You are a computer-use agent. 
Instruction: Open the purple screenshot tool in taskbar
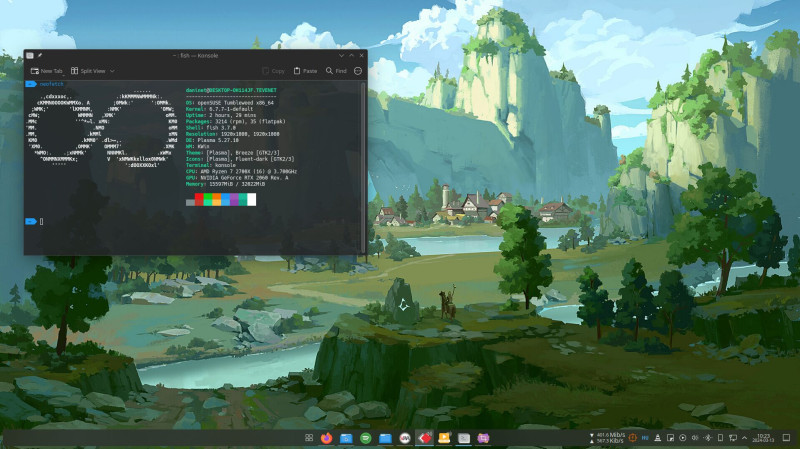click(x=483, y=438)
